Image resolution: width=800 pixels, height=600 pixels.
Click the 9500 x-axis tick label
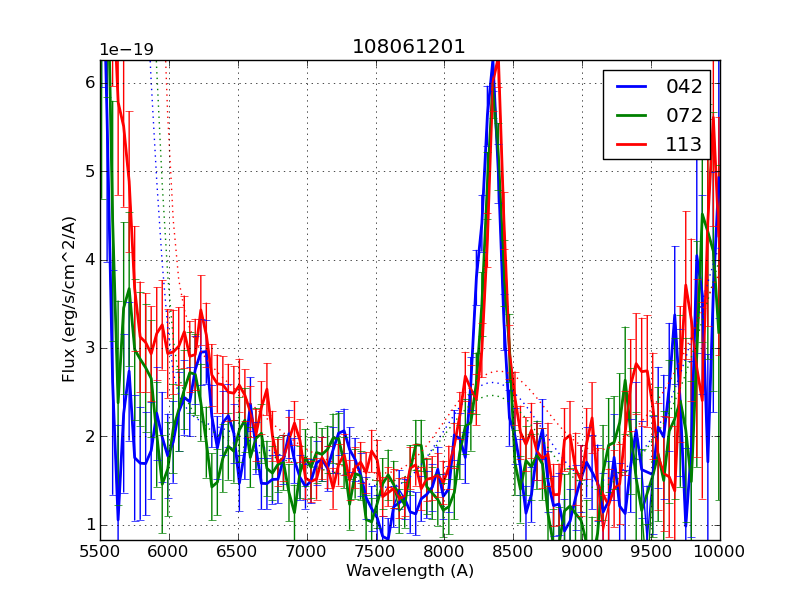tap(651, 551)
